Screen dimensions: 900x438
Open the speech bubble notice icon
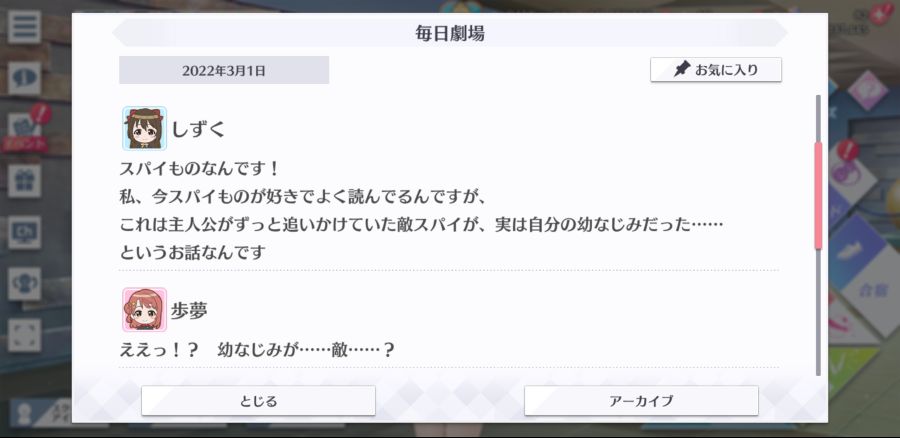point(24,78)
